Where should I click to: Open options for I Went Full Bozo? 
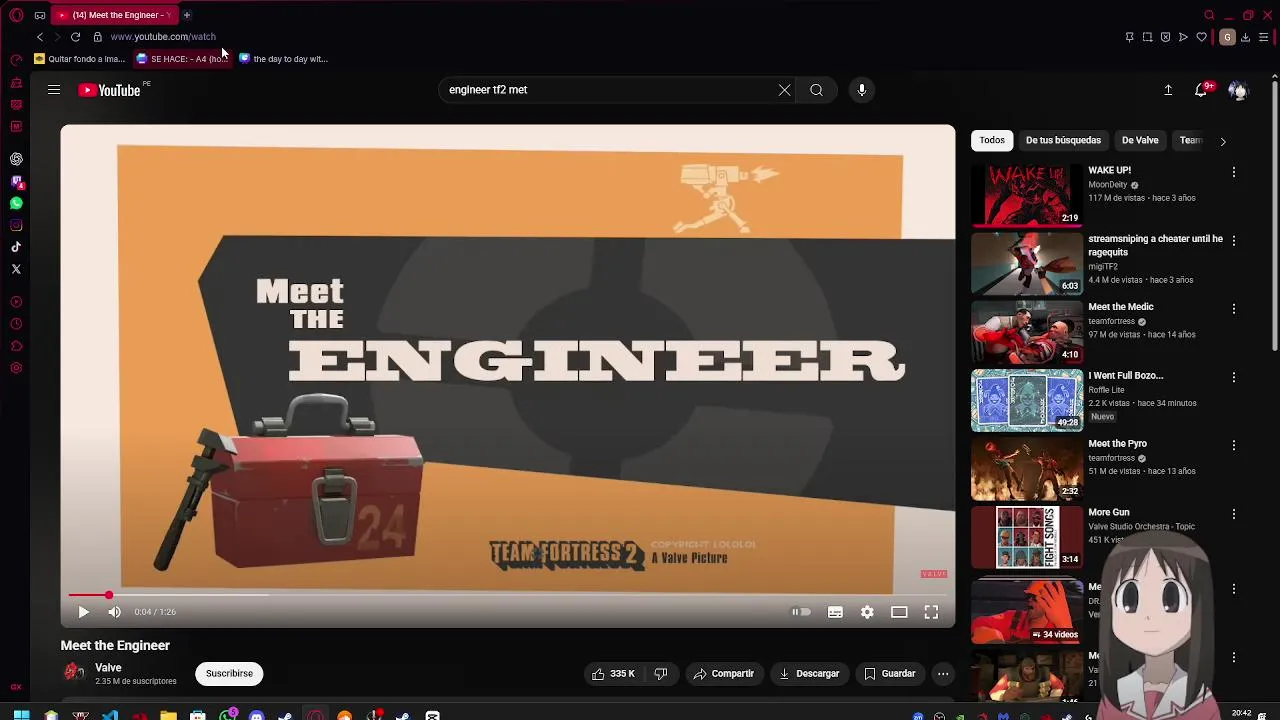[x=1233, y=377]
